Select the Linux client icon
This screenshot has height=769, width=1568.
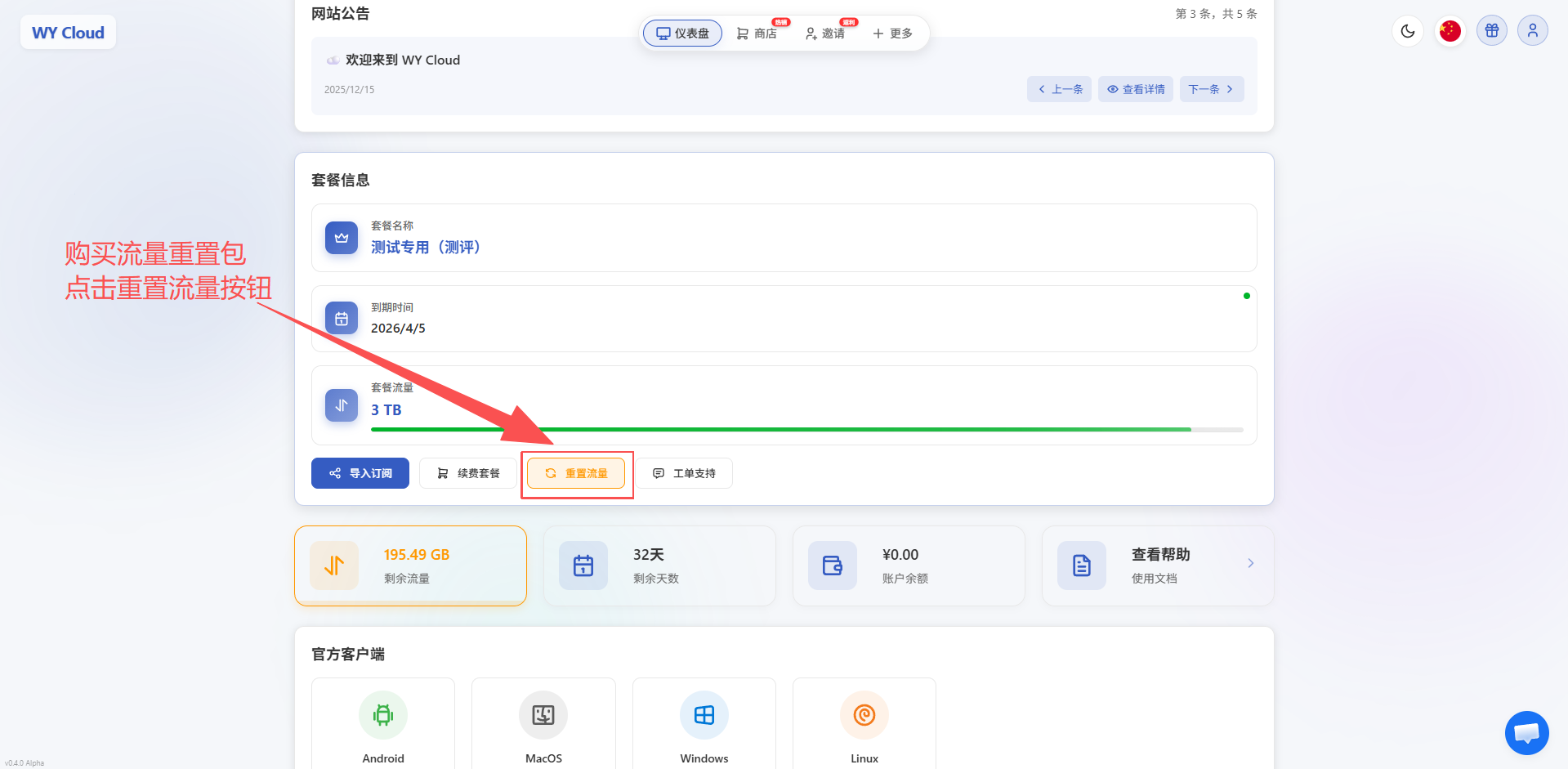tap(864, 715)
